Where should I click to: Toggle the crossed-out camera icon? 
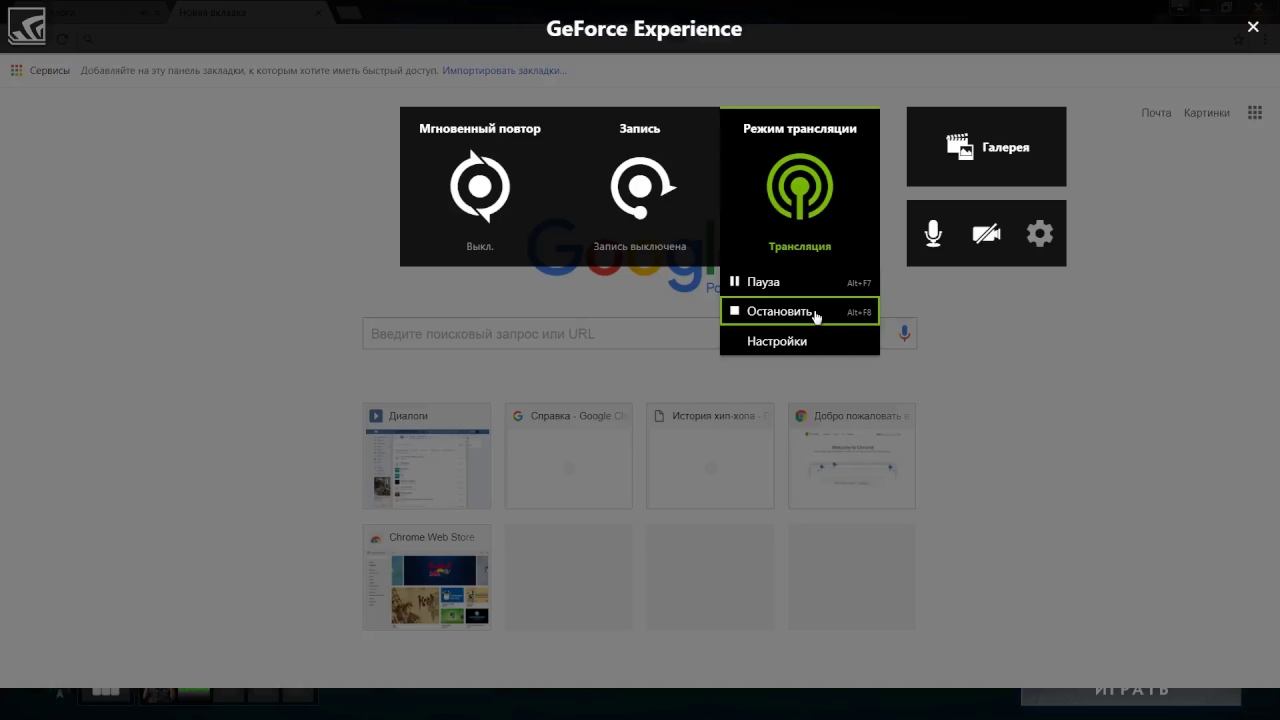[986, 234]
